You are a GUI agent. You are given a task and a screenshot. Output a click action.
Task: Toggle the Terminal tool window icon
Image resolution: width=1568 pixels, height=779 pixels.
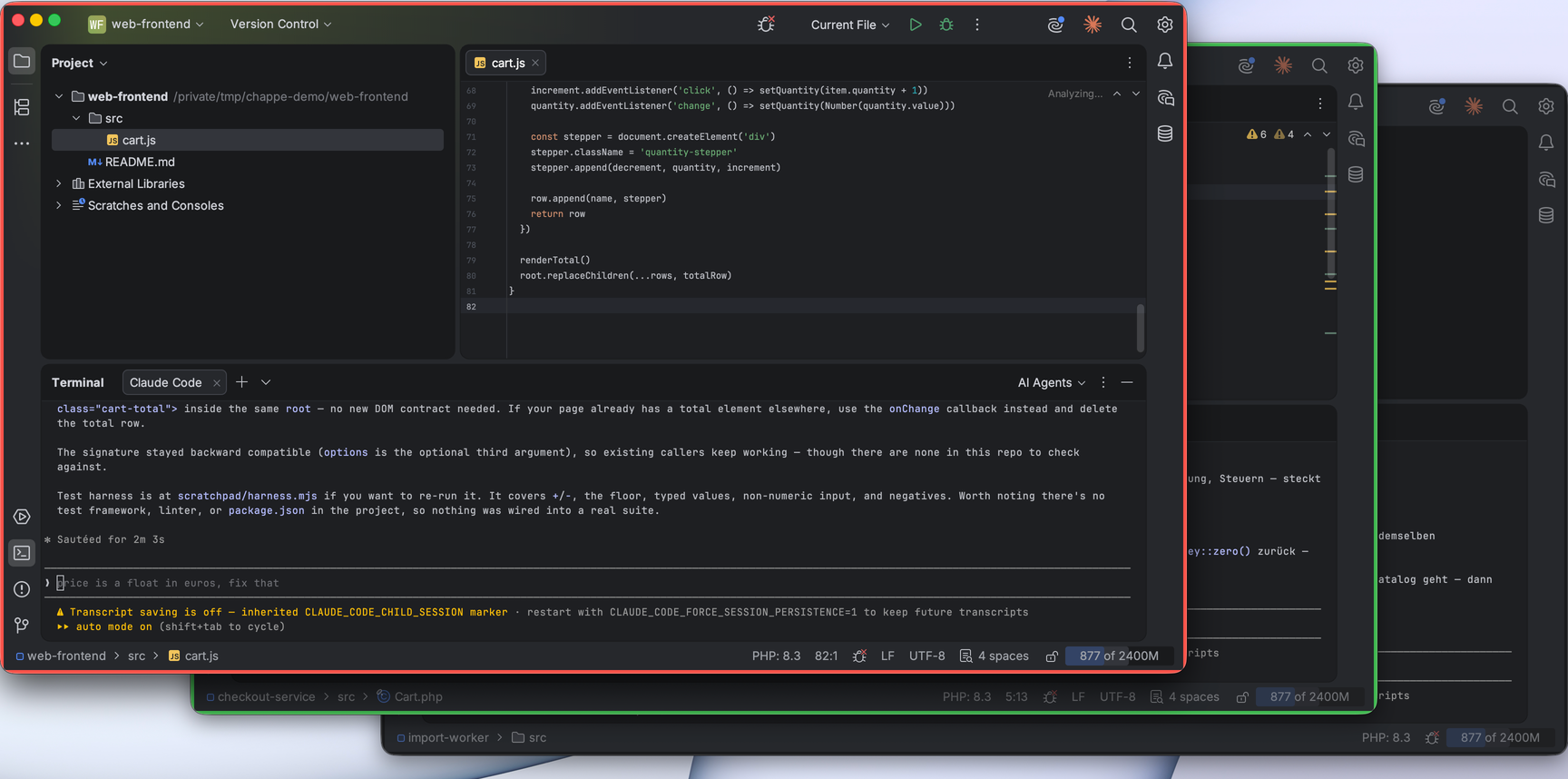[x=22, y=553]
